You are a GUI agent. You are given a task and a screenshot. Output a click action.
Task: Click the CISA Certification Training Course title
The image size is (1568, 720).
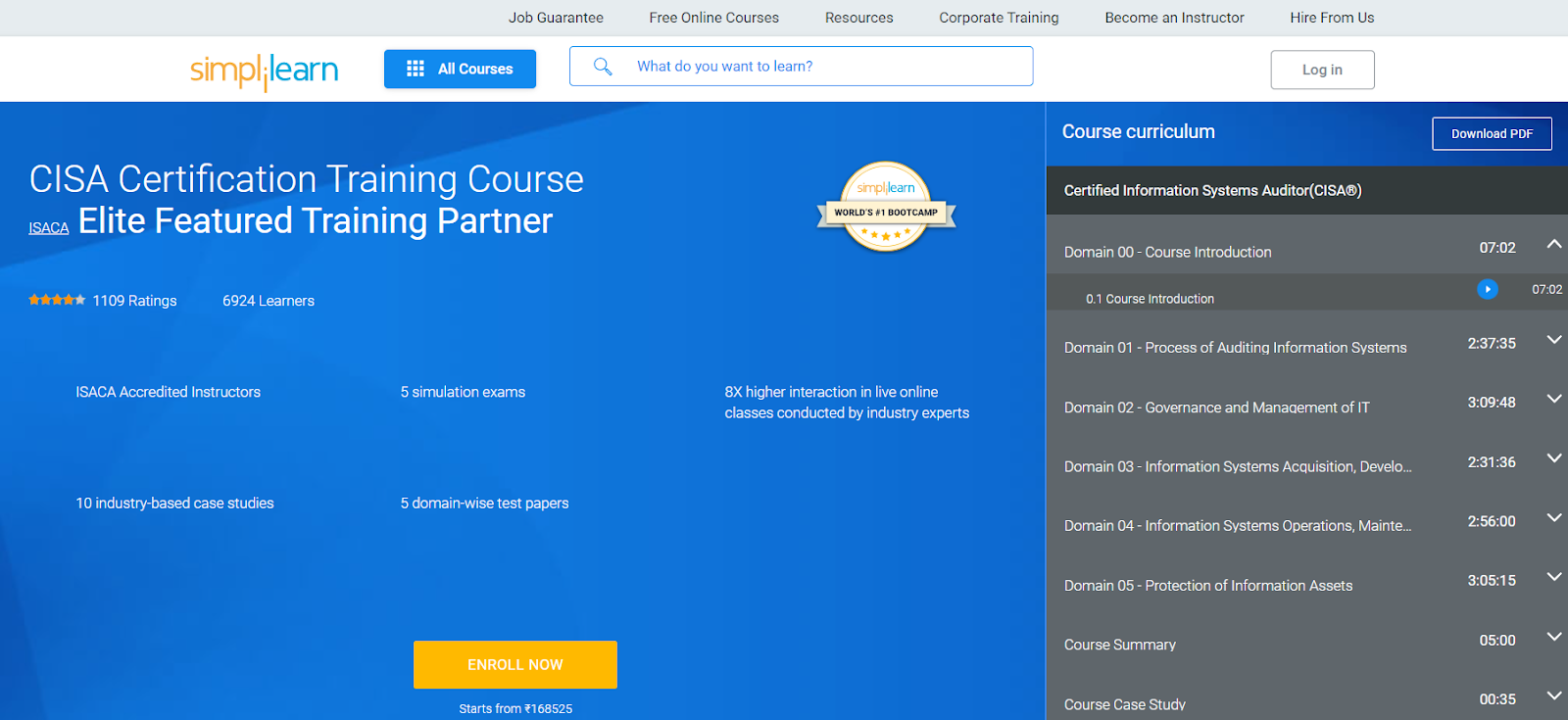tap(306, 179)
